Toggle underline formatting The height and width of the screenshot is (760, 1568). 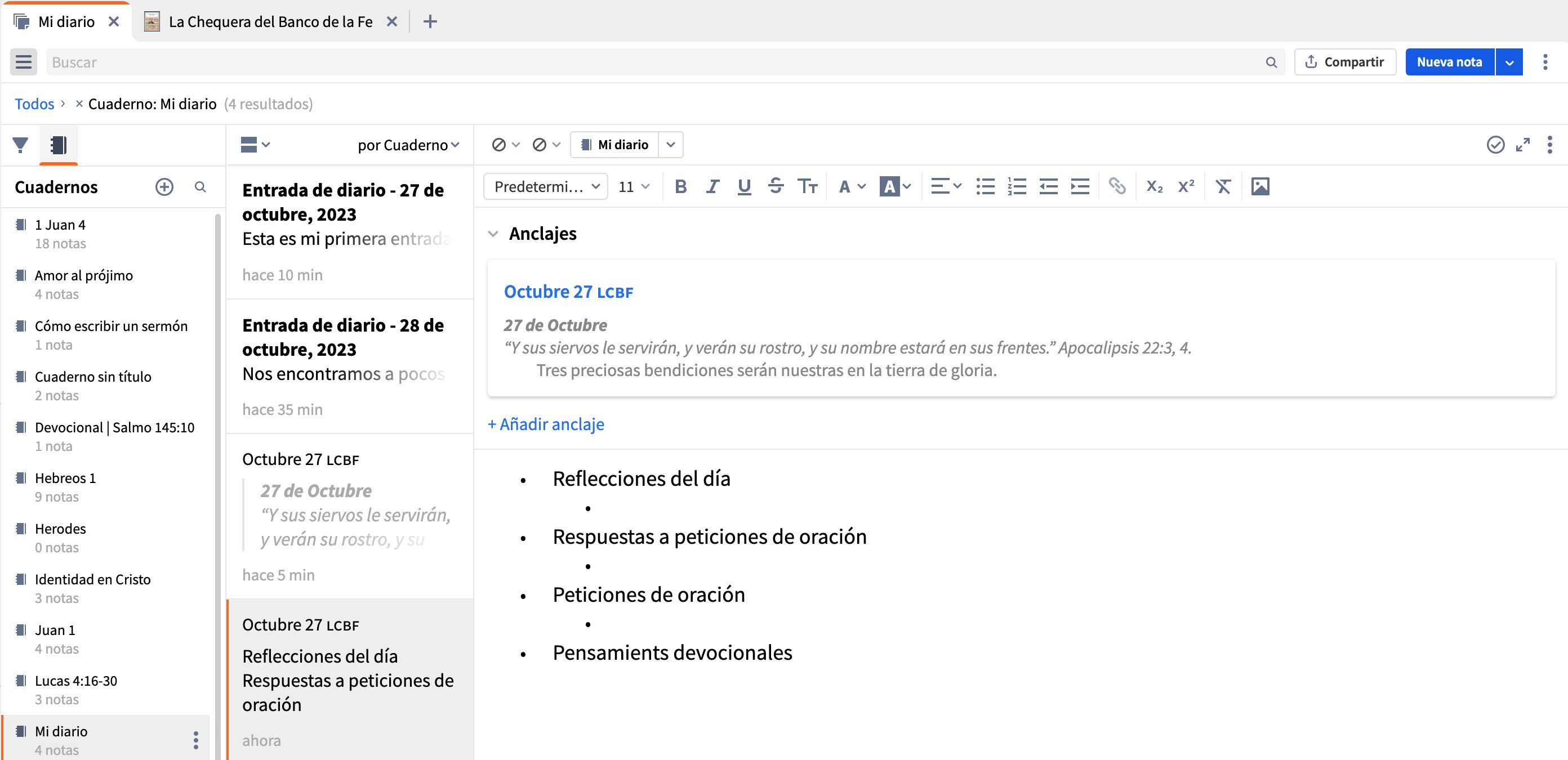click(744, 186)
